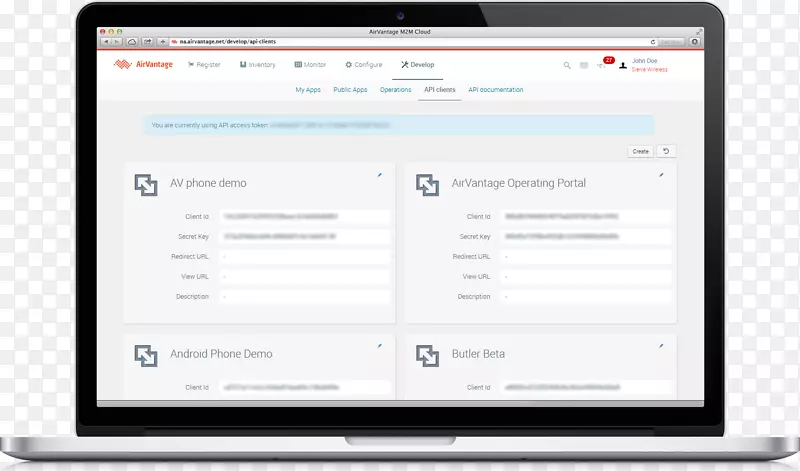Switch to the Operations tab
Viewport: 800px width, 471px height.
pyautogui.click(x=395, y=90)
